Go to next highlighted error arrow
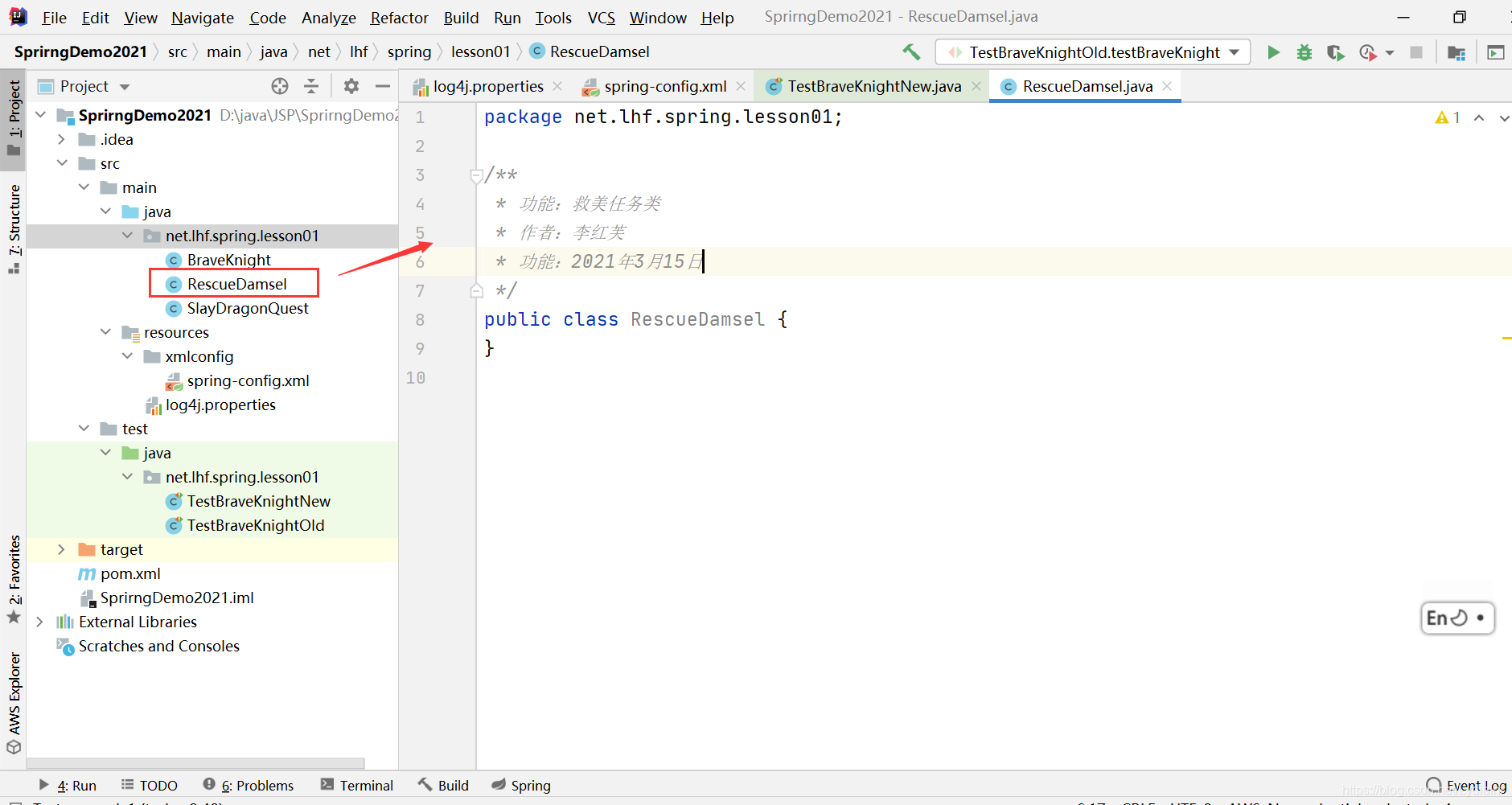Viewport: 1512px width, 805px height. pyautogui.click(x=1503, y=117)
